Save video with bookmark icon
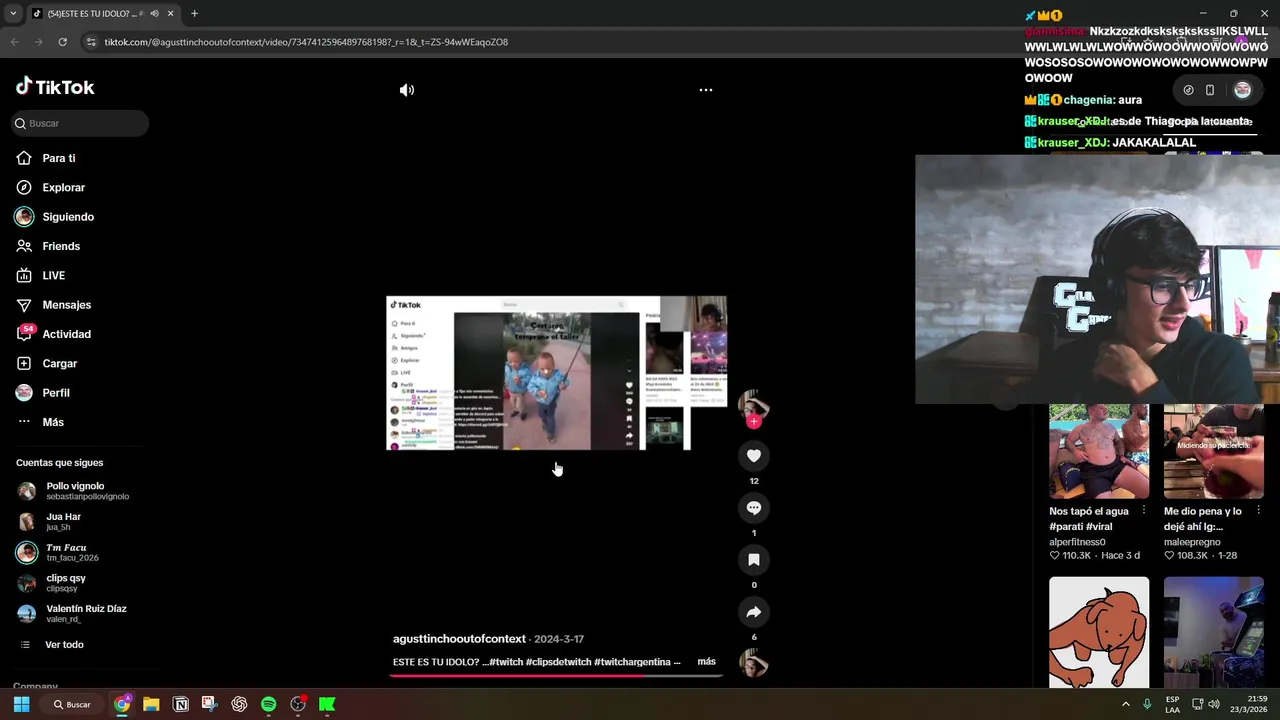This screenshot has width=1280, height=720. coord(754,560)
